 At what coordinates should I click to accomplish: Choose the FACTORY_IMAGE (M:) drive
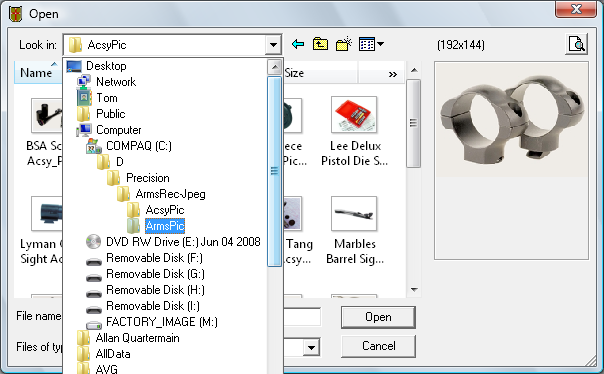(x=152, y=322)
